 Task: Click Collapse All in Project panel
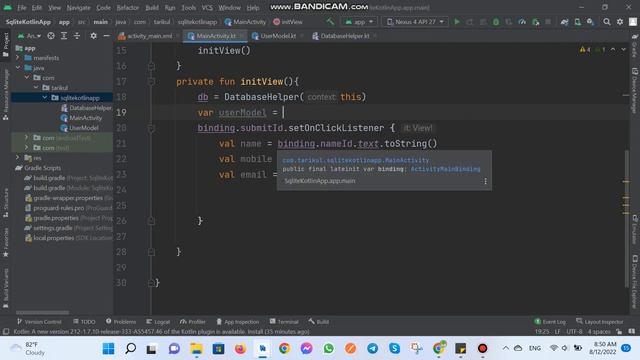coord(77,36)
